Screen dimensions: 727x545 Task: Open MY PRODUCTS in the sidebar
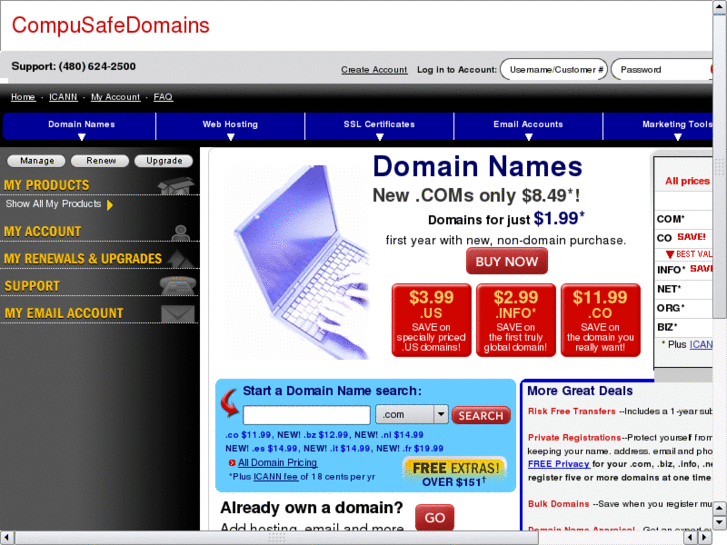point(46,186)
